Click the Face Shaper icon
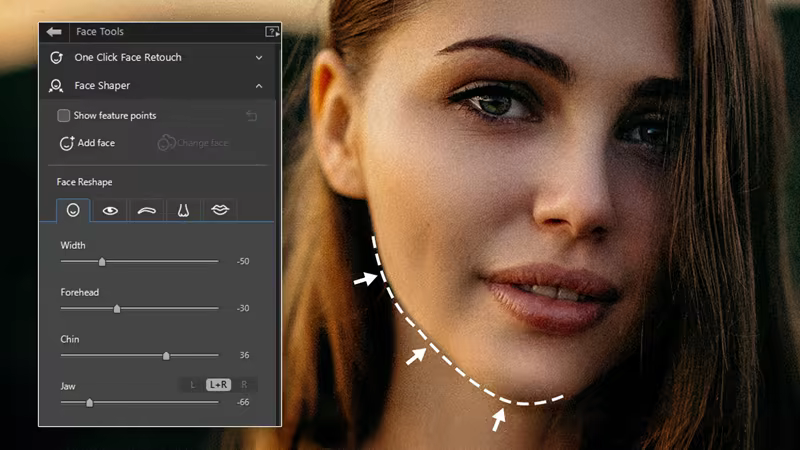 56,86
